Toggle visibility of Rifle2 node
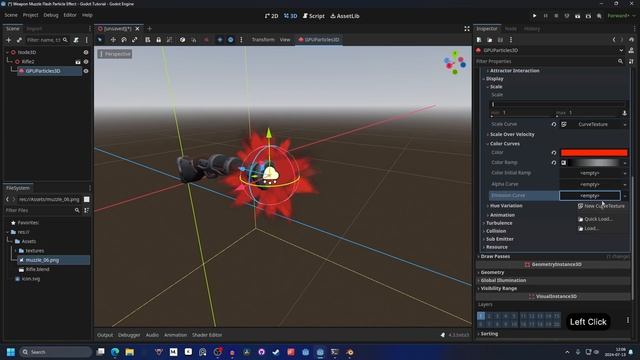Image resolution: width=640 pixels, height=360 pixels. [86, 62]
